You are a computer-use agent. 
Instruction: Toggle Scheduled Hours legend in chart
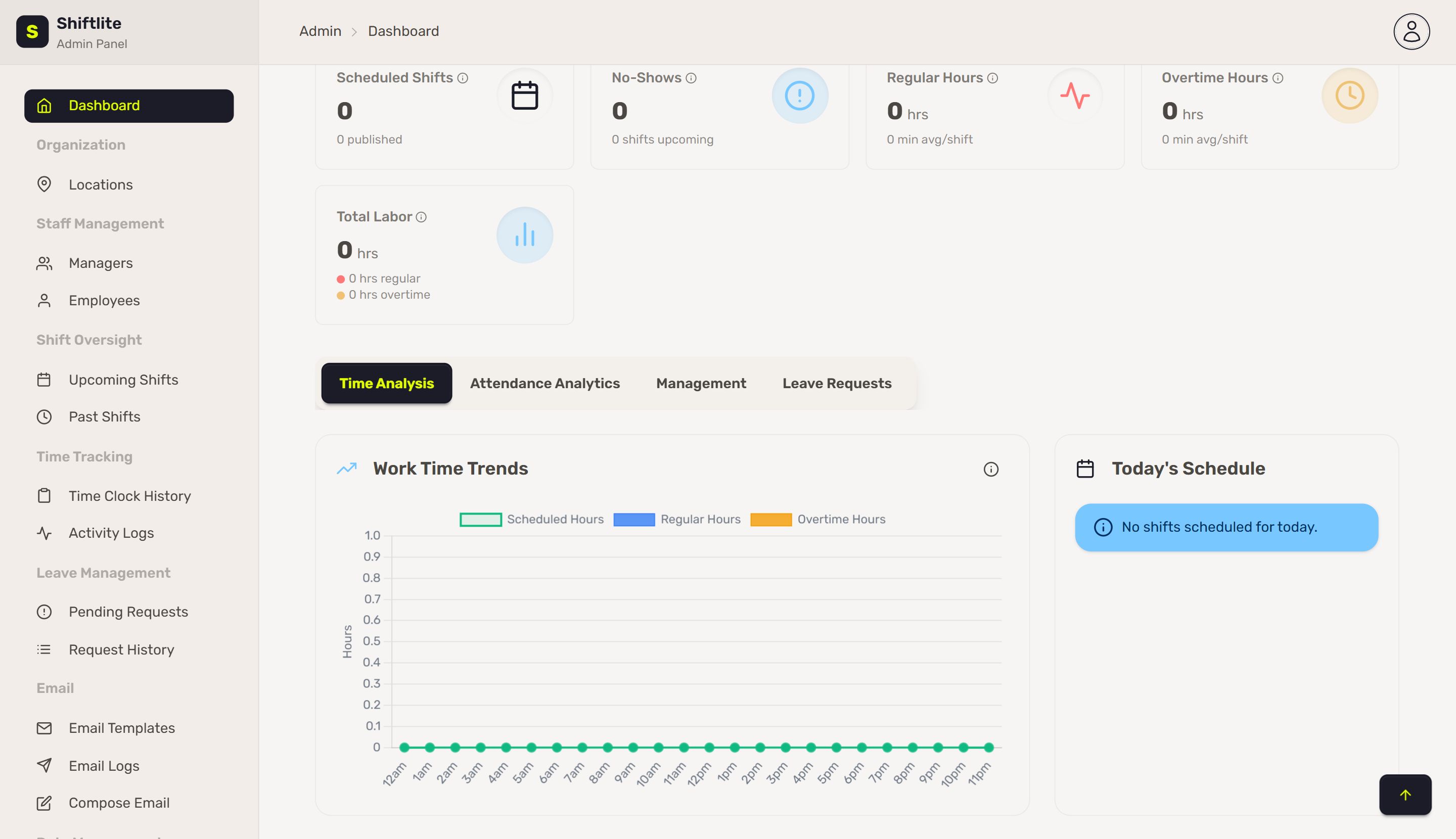[x=531, y=519]
